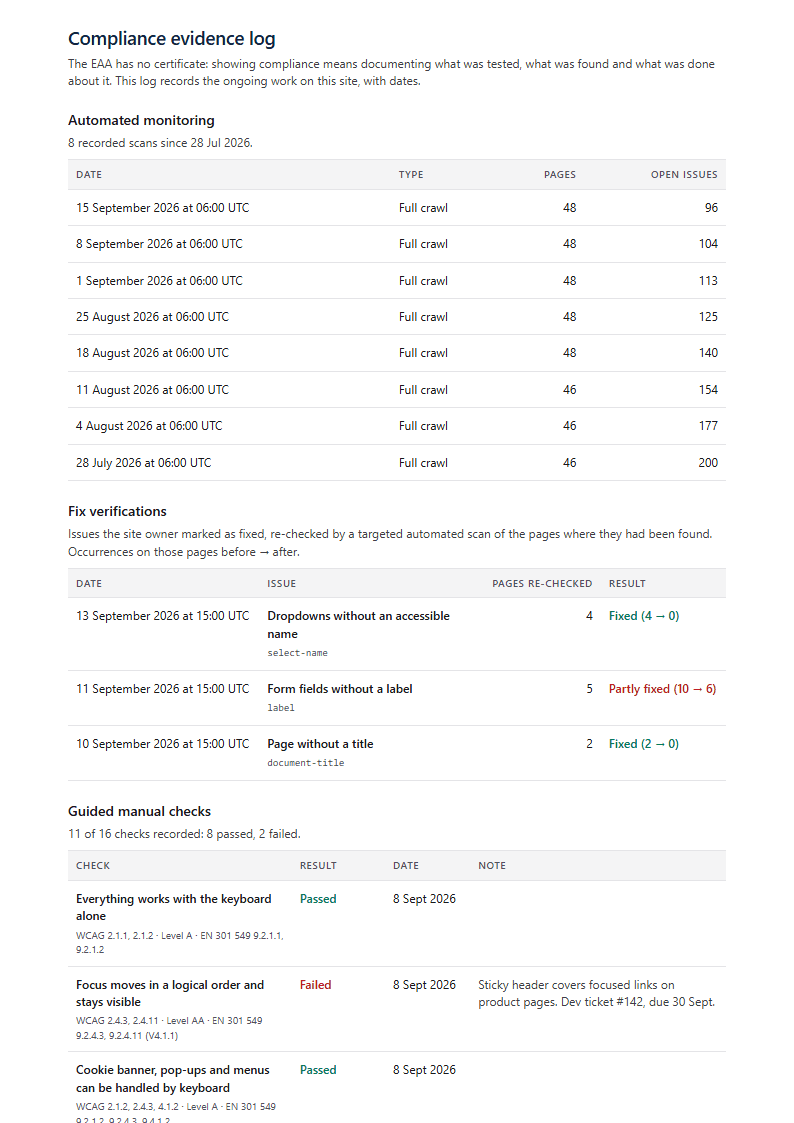794x1123 pixels.
Task: Select '11 September 2026 at 15:00 UTC' verification date
Action: coord(163,689)
